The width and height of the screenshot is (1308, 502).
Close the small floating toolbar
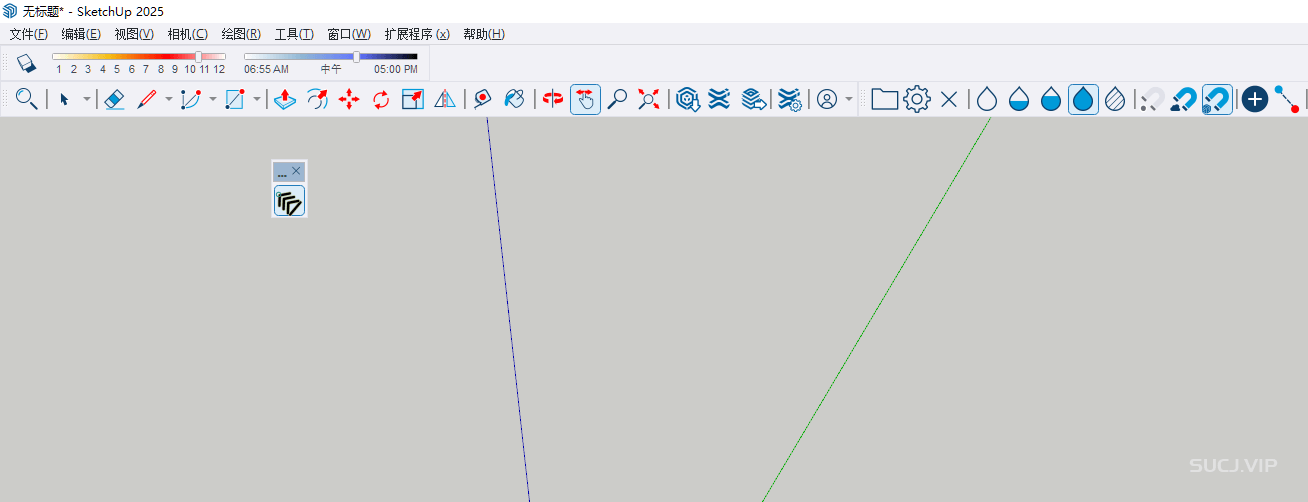tap(296, 171)
